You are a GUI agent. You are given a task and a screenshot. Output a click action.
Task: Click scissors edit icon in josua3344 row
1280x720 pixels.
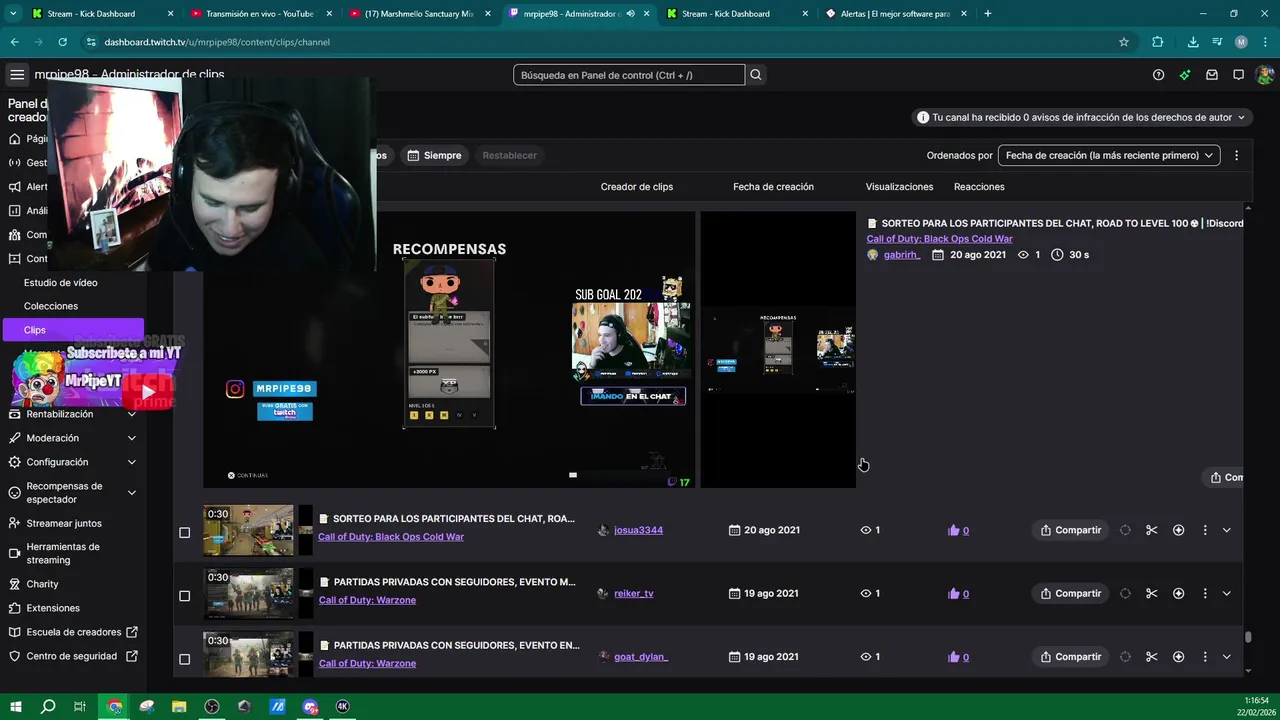(x=1152, y=530)
